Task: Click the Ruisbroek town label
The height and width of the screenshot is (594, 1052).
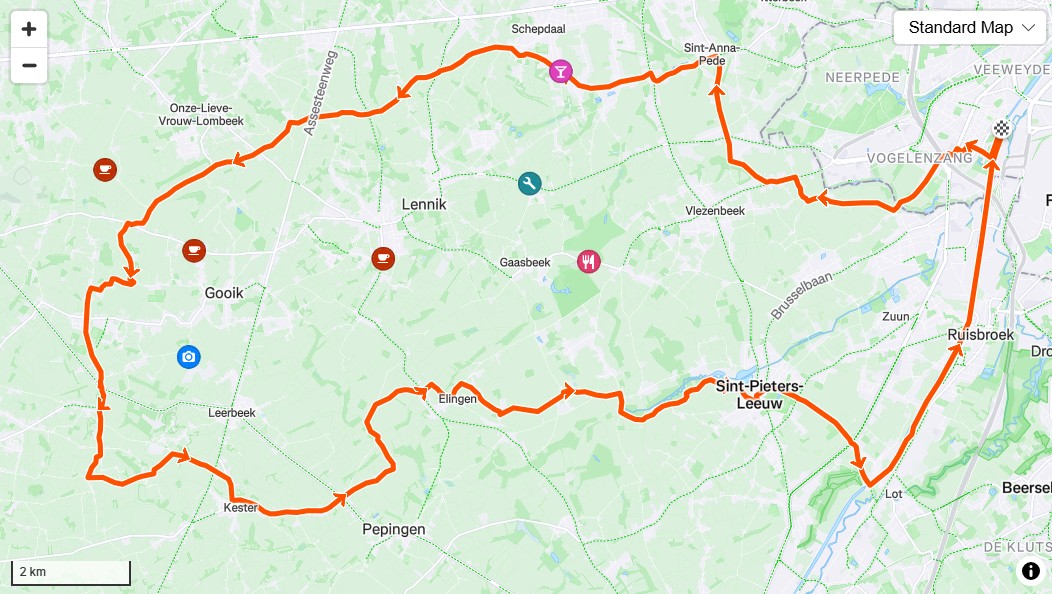Action: click(x=981, y=335)
